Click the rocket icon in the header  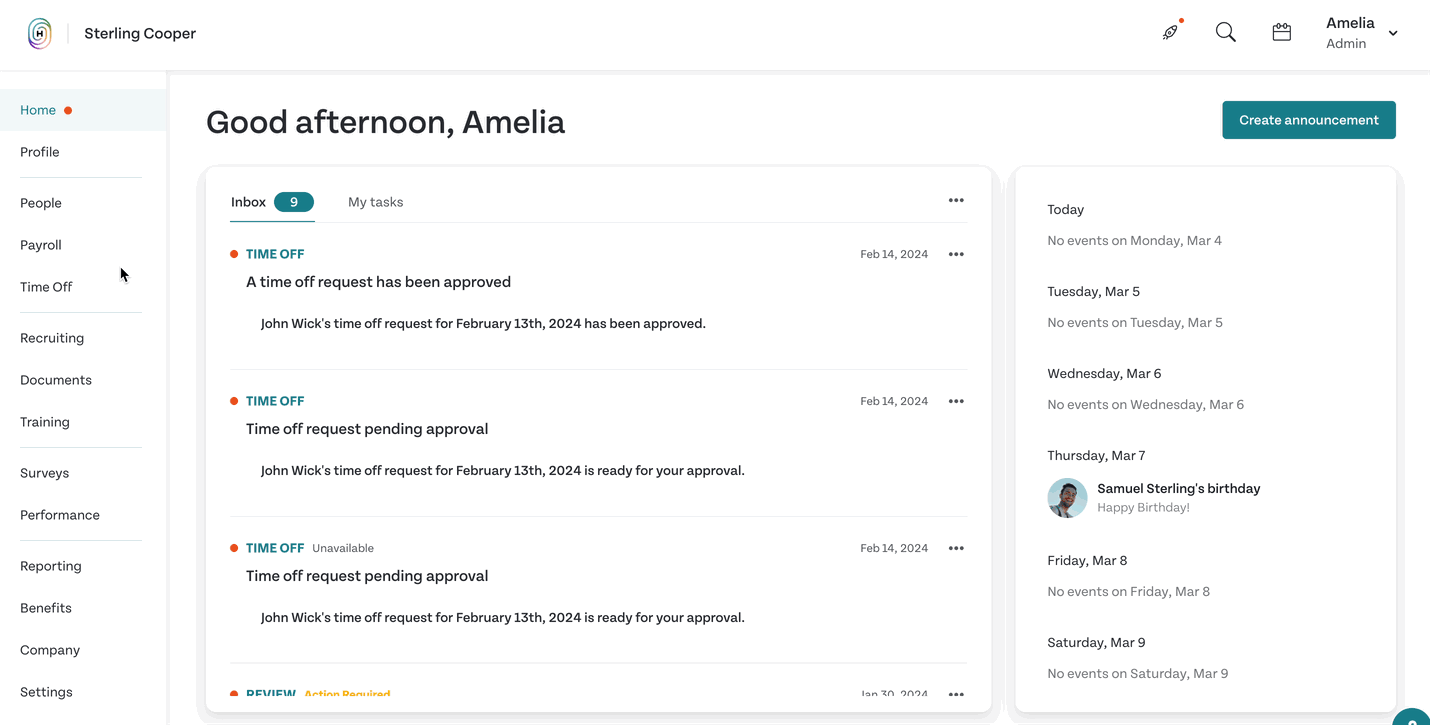[x=1170, y=33]
